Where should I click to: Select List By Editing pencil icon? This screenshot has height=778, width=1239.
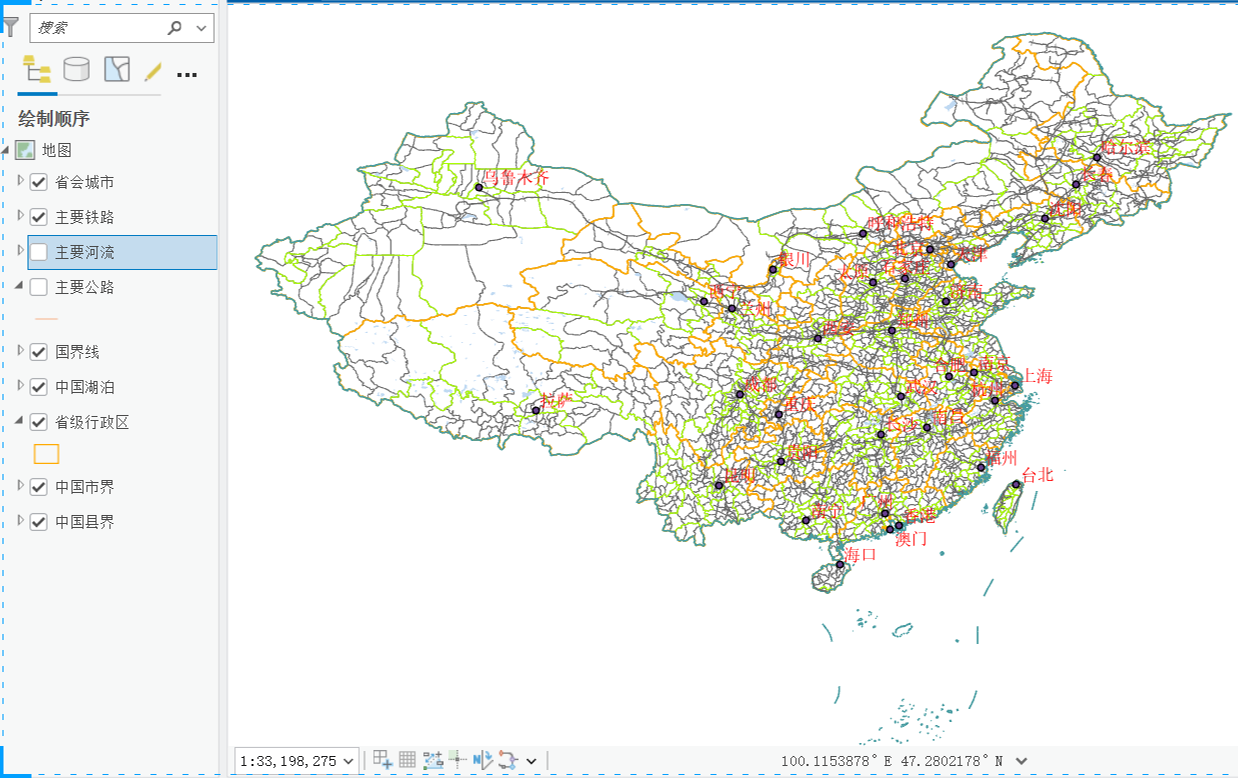pos(152,70)
